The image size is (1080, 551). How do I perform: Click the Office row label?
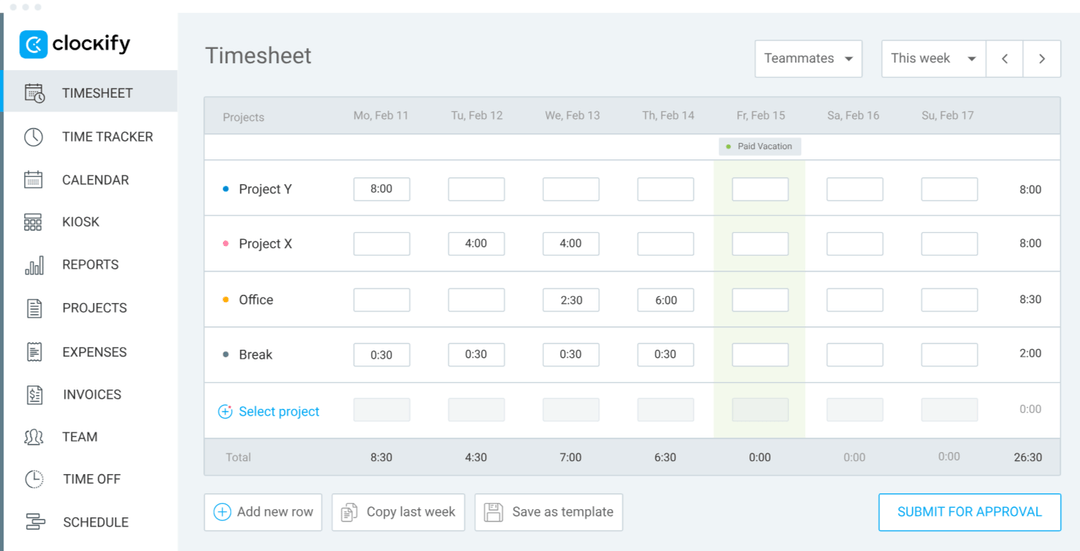[256, 300]
